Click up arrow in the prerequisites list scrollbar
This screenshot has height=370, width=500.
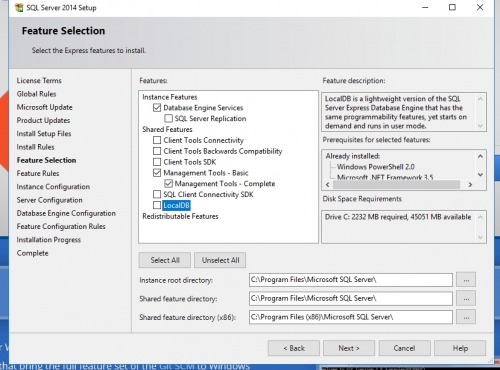pyautogui.click(x=480, y=156)
